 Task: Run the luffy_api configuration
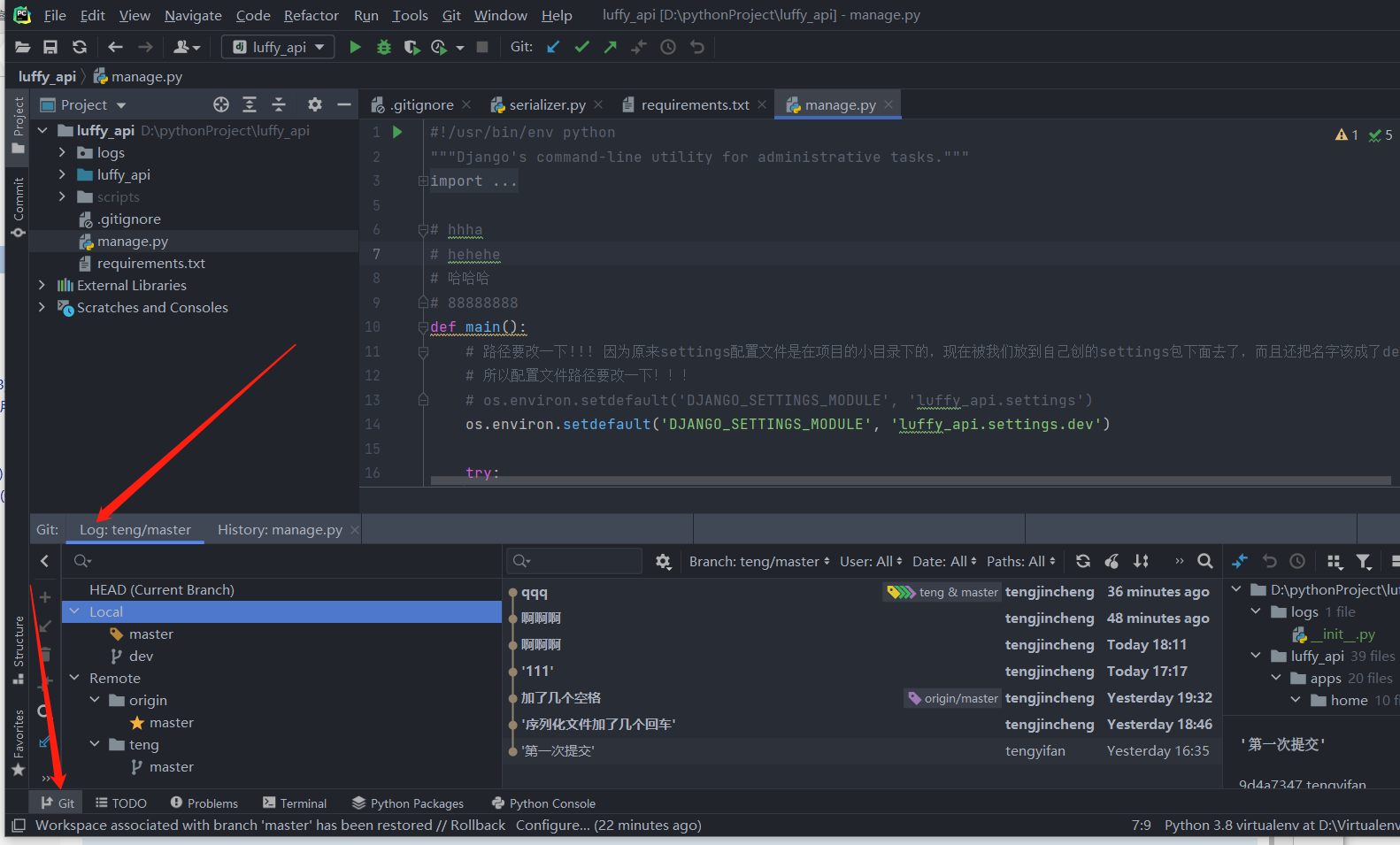click(355, 47)
